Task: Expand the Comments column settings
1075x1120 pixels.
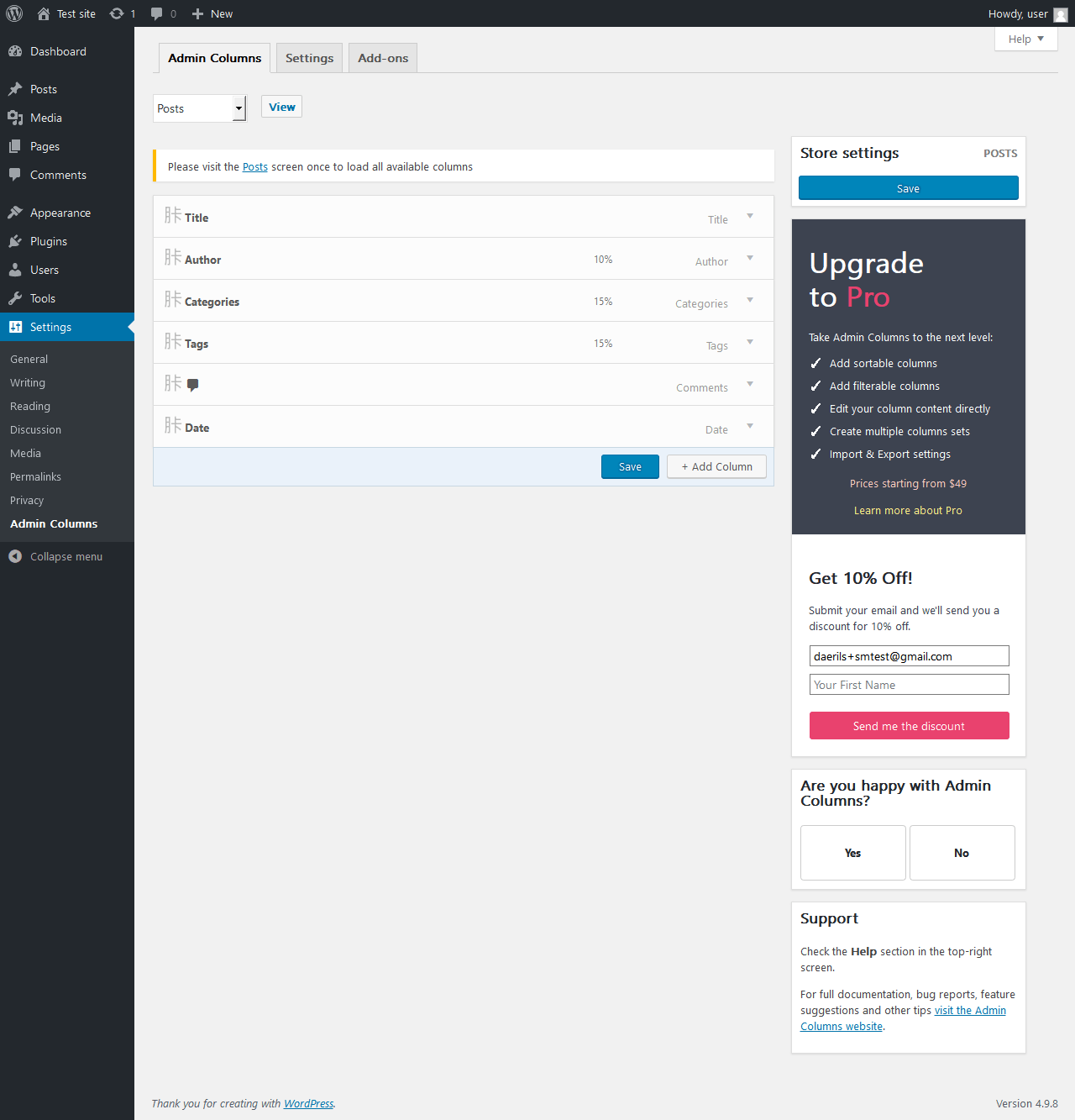Action: pyautogui.click(x=750, y=384)
